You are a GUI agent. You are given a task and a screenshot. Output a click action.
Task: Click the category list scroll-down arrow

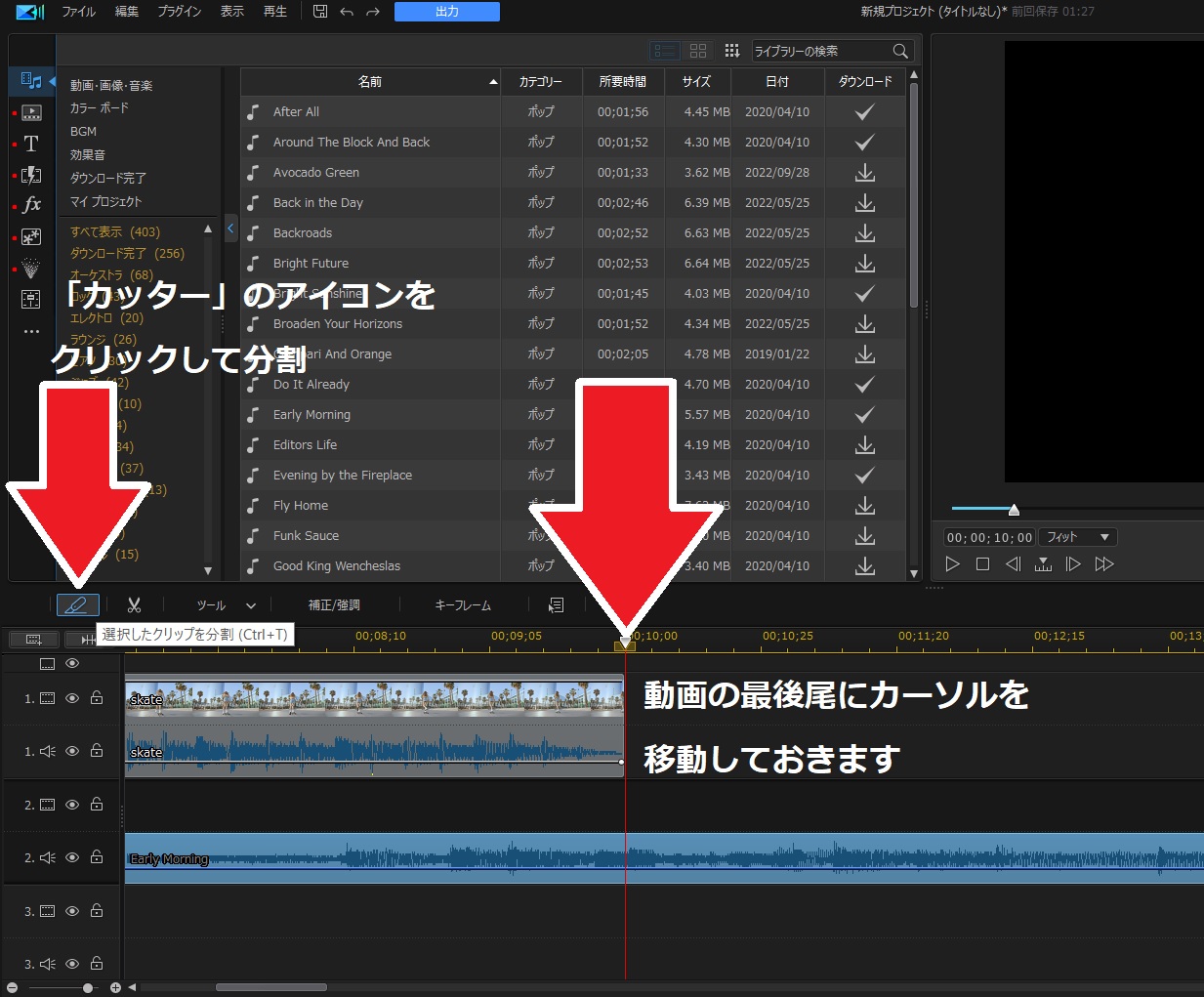point(208,570)
